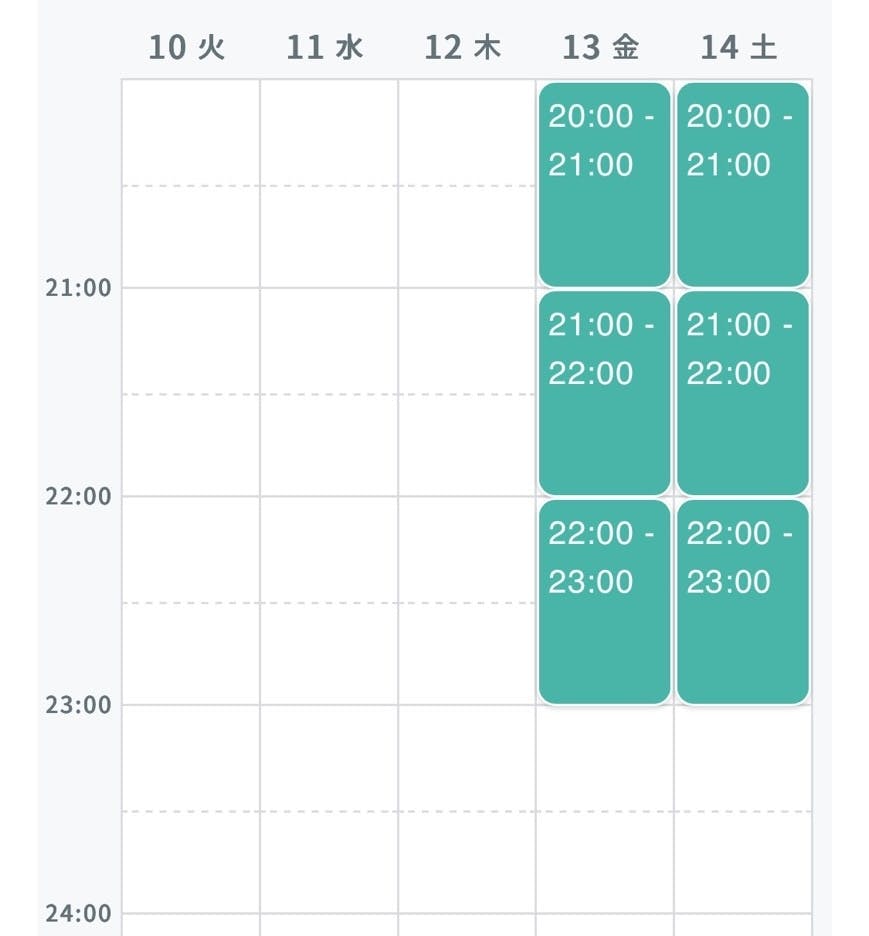
Task: Choose Saturday's 22:00 - 23:00 time block
Action: coord(742,602)
